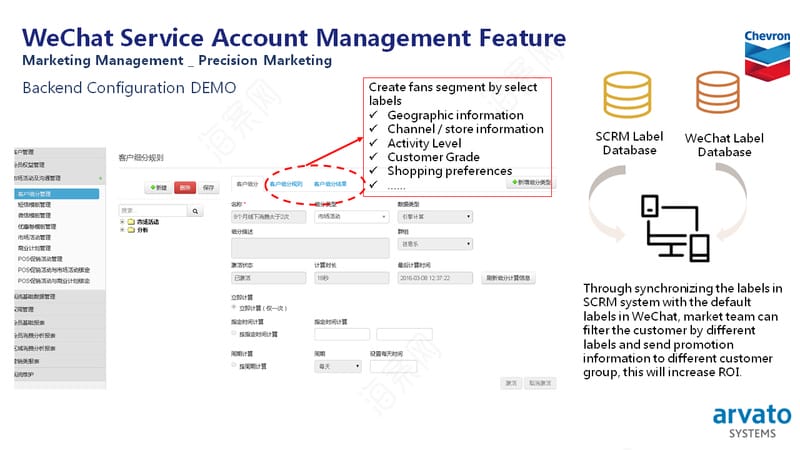This screenshot has height=450, width=800.
Task: Click the 名称 name input field
Action: [268, 217]
